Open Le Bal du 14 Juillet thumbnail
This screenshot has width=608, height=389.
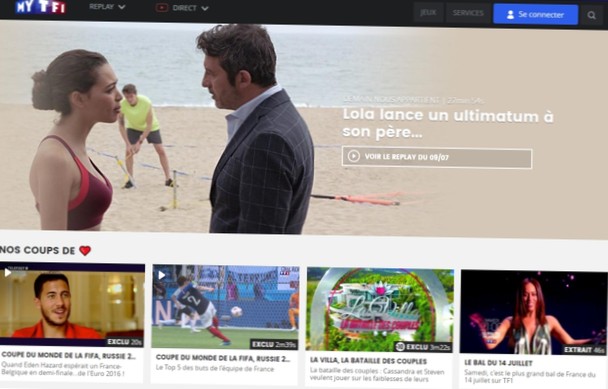point(533,312)
